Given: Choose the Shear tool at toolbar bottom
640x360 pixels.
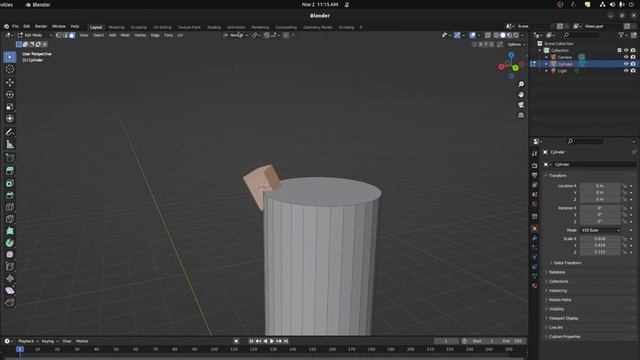Looking at the screenshot, I should pos(10,291).
